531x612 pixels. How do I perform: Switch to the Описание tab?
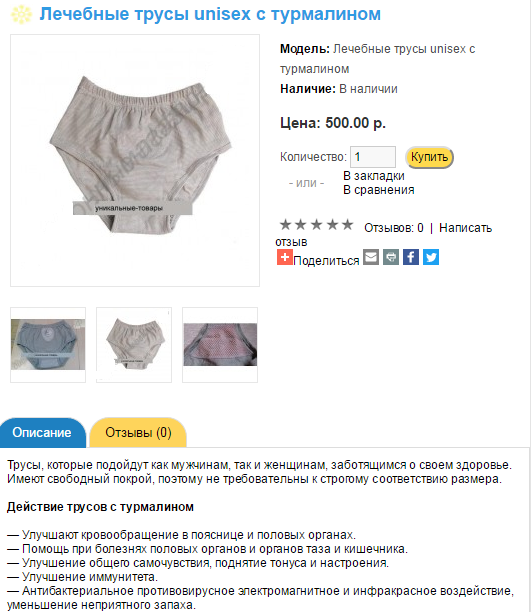tap(42, 432)
